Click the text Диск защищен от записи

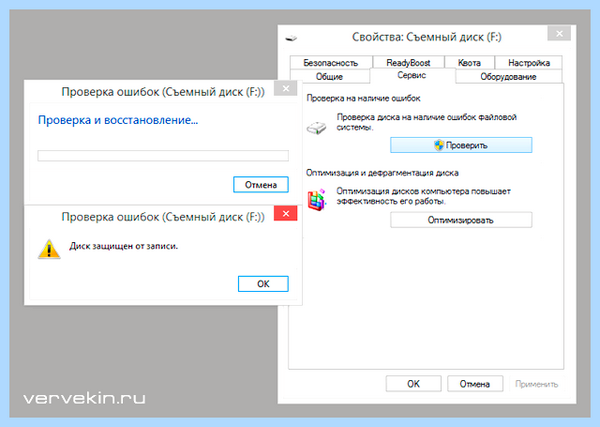click(124, 246)
